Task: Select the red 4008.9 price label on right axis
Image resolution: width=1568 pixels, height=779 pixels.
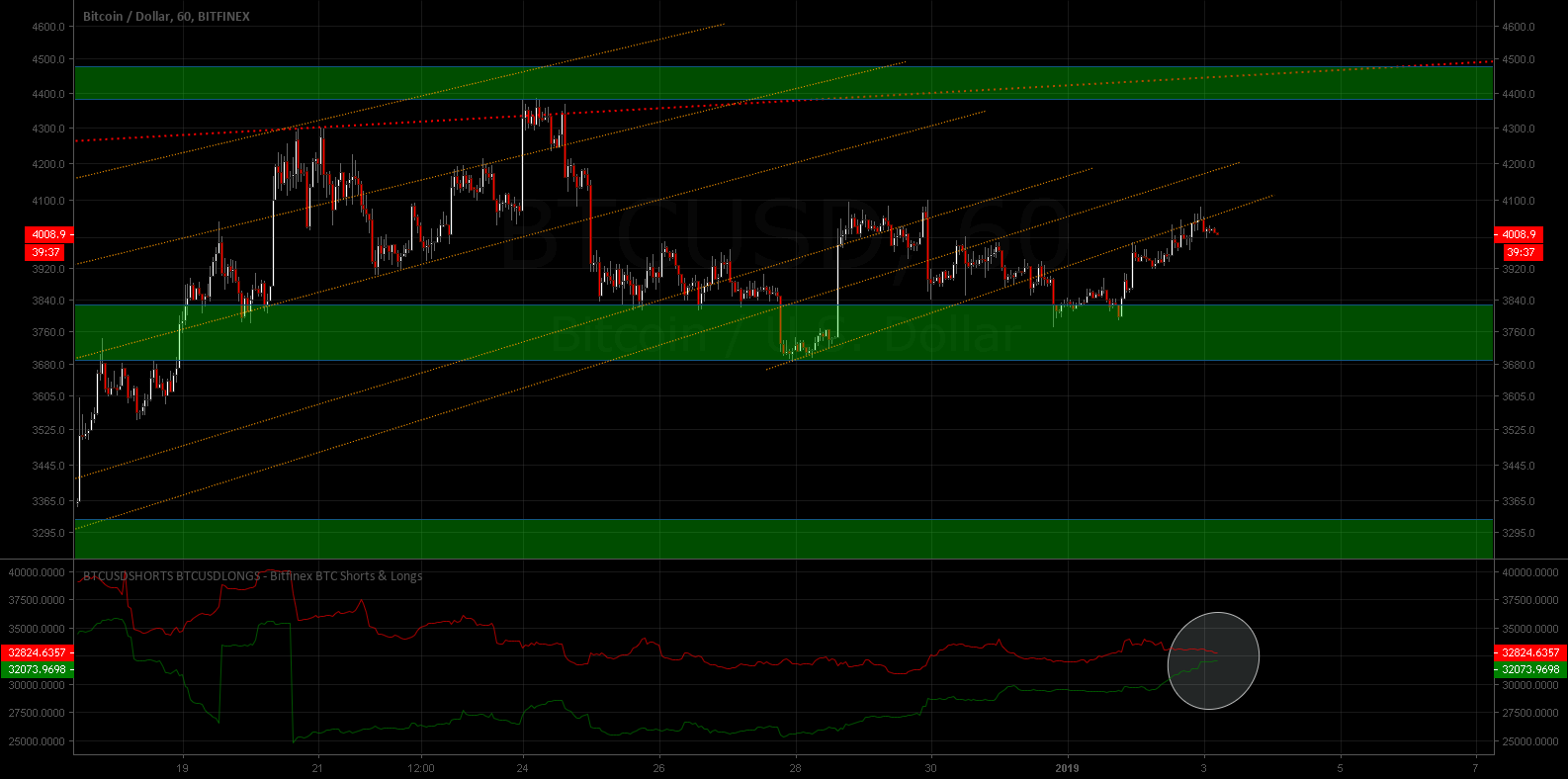Action: click(1519, 235)
